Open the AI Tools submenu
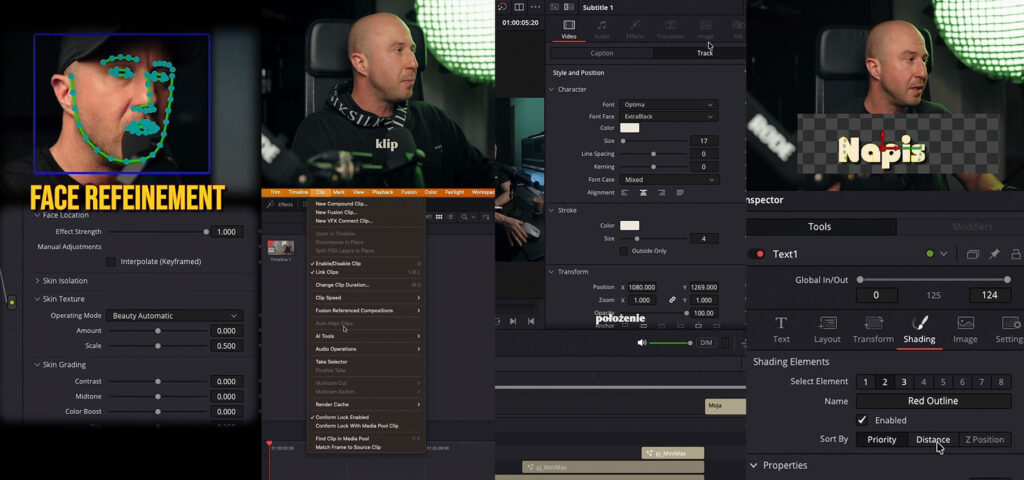Screen dimensions: 1024x480 click(x=368, y=336)
